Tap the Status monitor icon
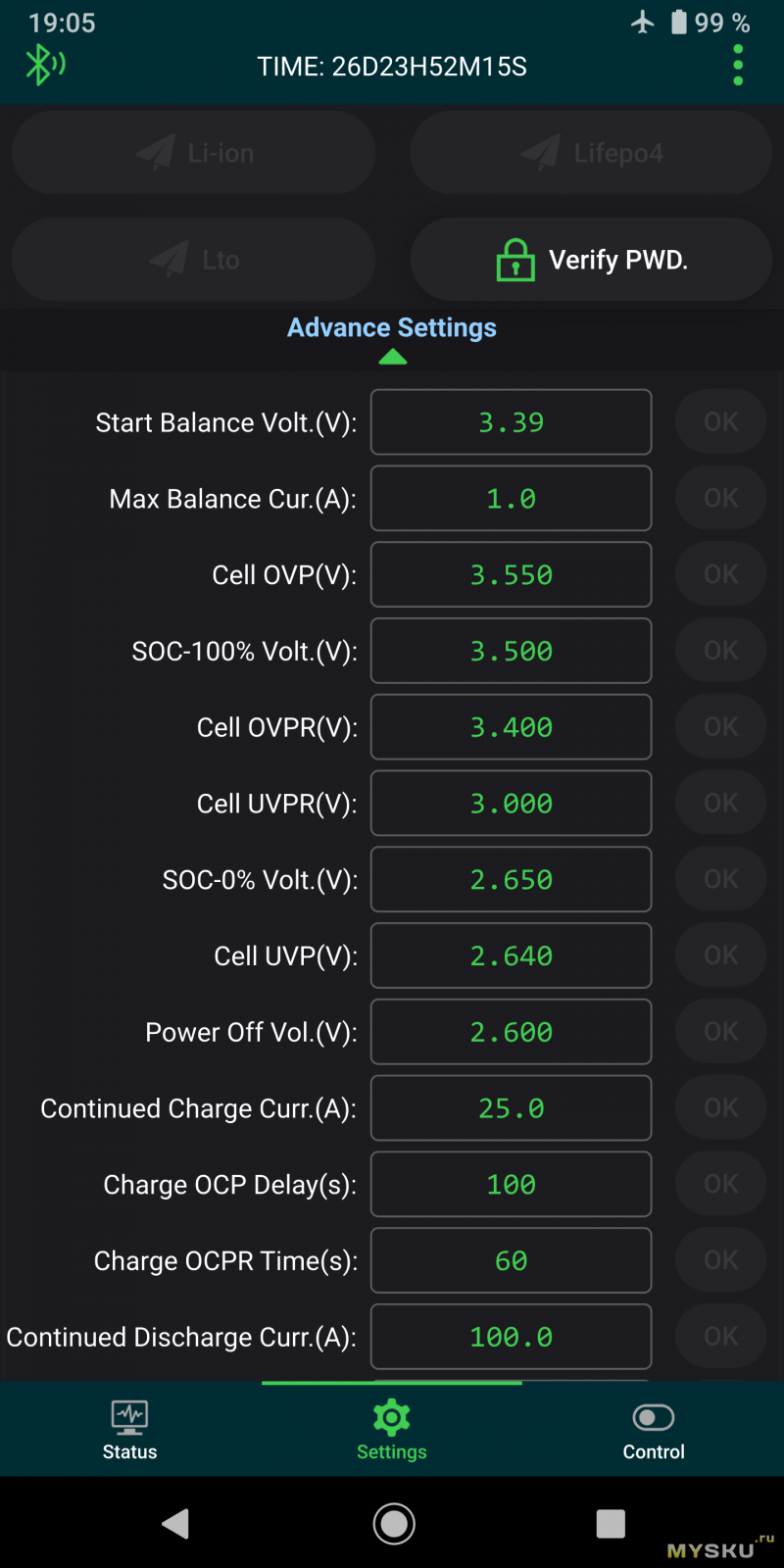Screen dimensions: 784x1568 click(x=129, y=1417)
